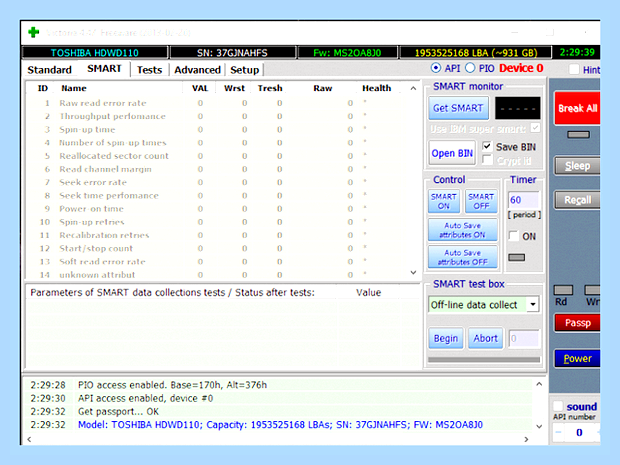
Task: Click the Raw column header
Action: point(323,88)
